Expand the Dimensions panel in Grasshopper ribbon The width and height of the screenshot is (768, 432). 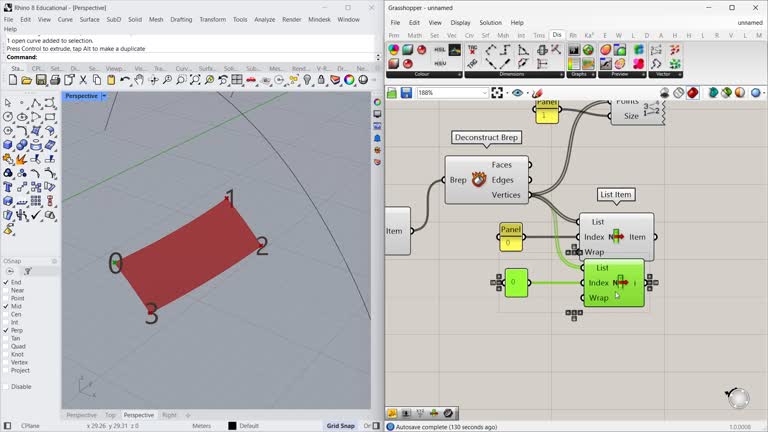tap(560, 74)
